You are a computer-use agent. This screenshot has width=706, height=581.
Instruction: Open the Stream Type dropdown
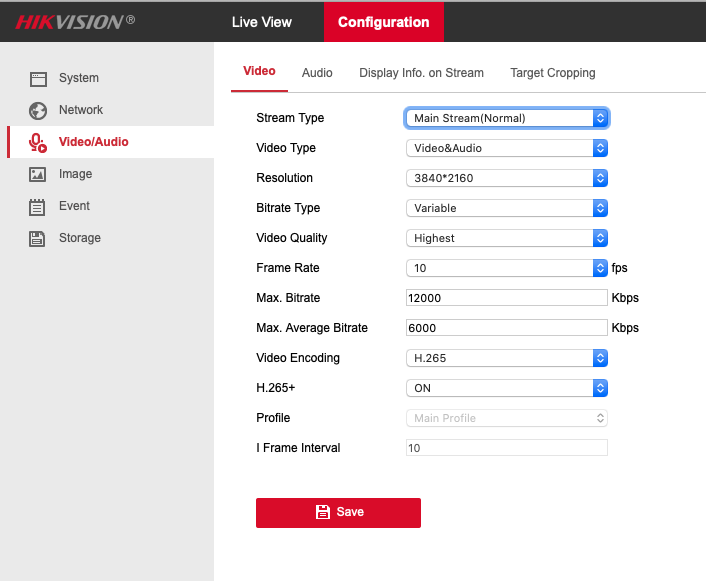pyautogui.click(x=506, y=118)
